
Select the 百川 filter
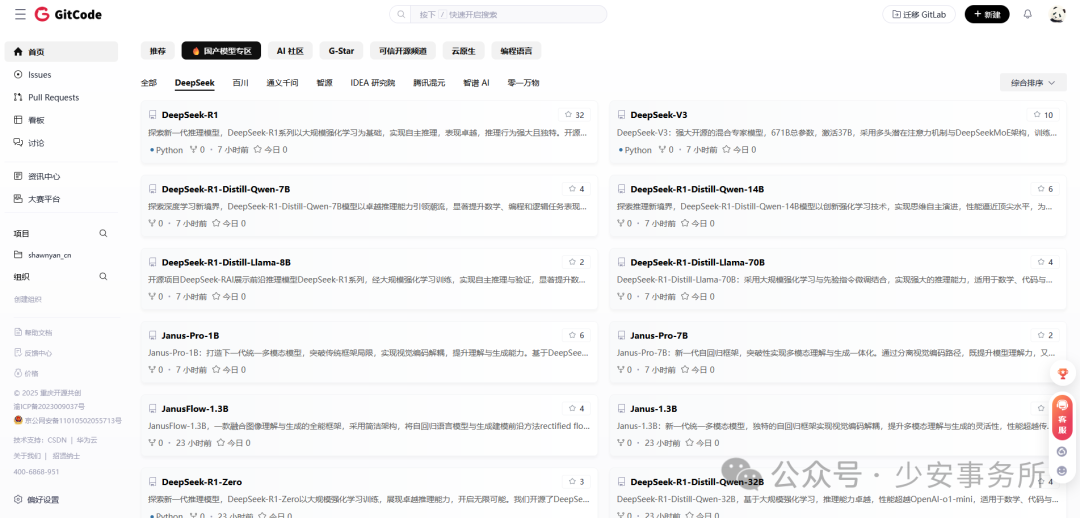(240, 83)
